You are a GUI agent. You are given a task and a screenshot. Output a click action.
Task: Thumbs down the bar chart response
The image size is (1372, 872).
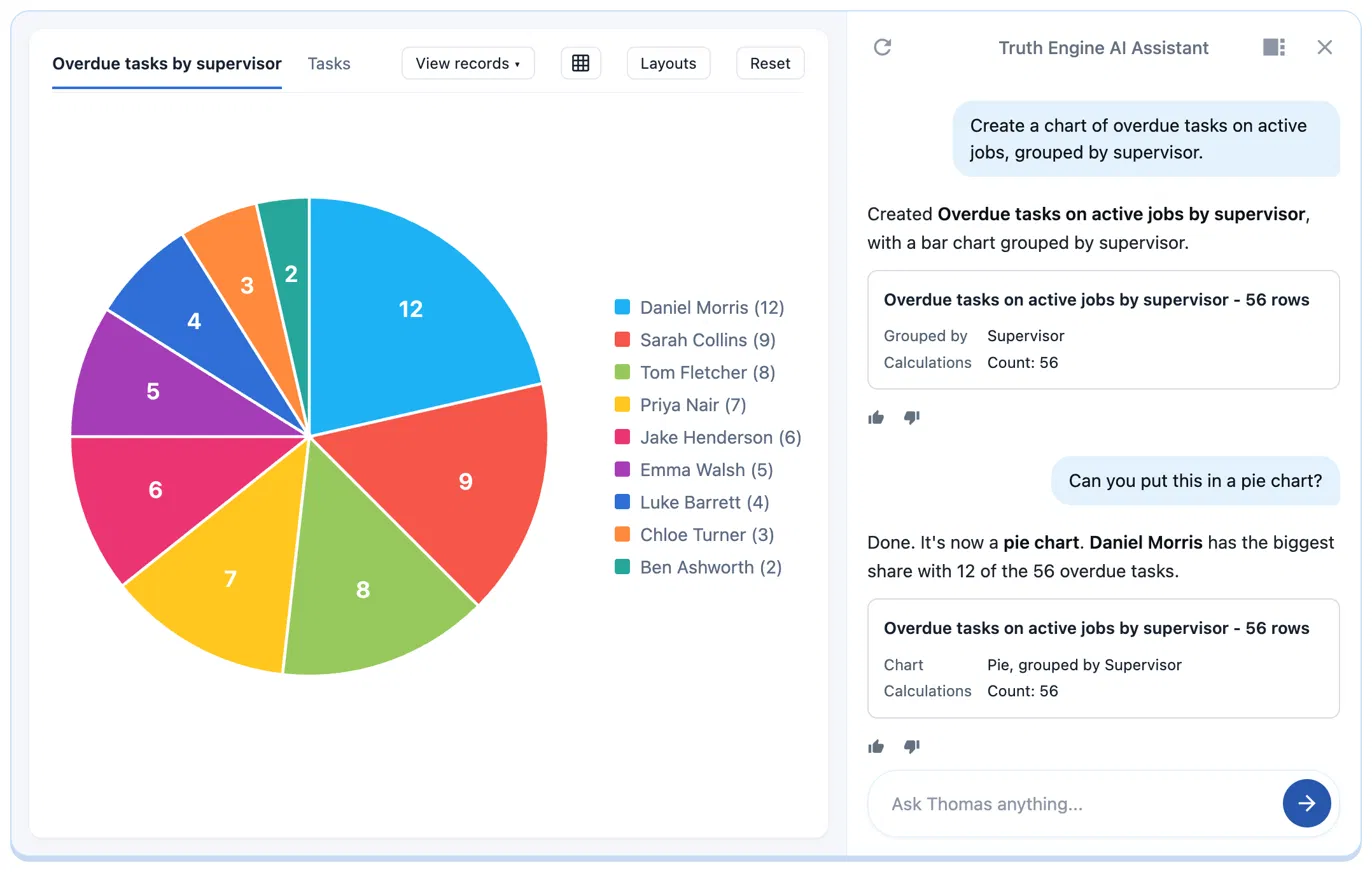click(911, 417)
